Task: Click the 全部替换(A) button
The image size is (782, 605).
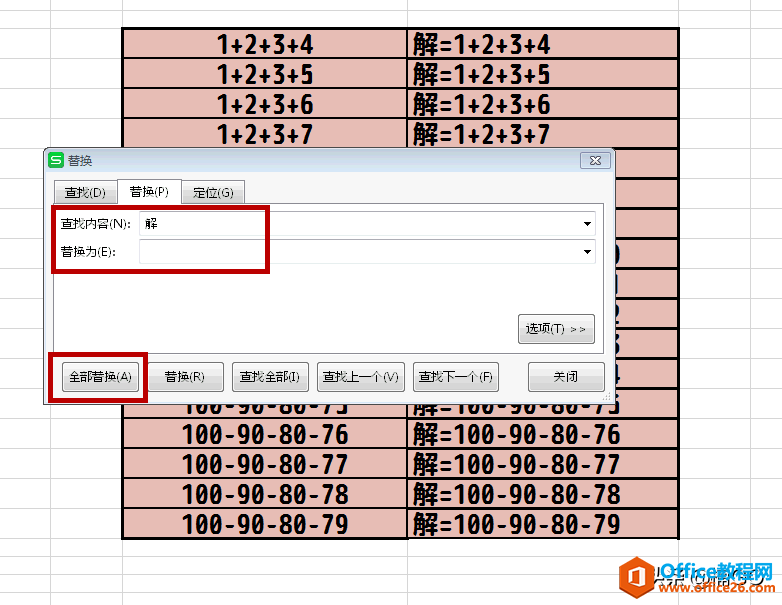Action: (100, 377)
